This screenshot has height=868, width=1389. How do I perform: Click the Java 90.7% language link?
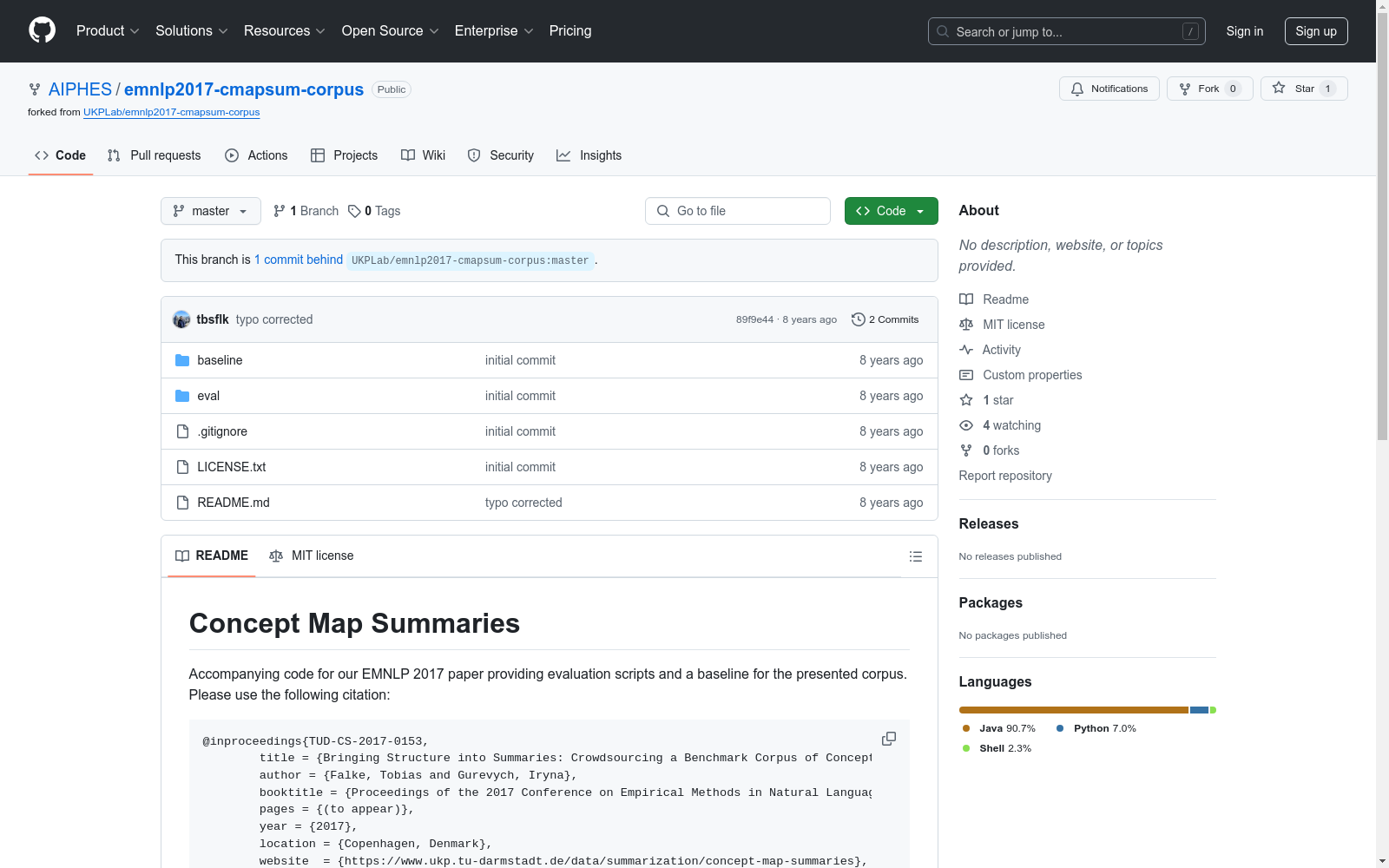pyautogui.click(x=999, y=728)
